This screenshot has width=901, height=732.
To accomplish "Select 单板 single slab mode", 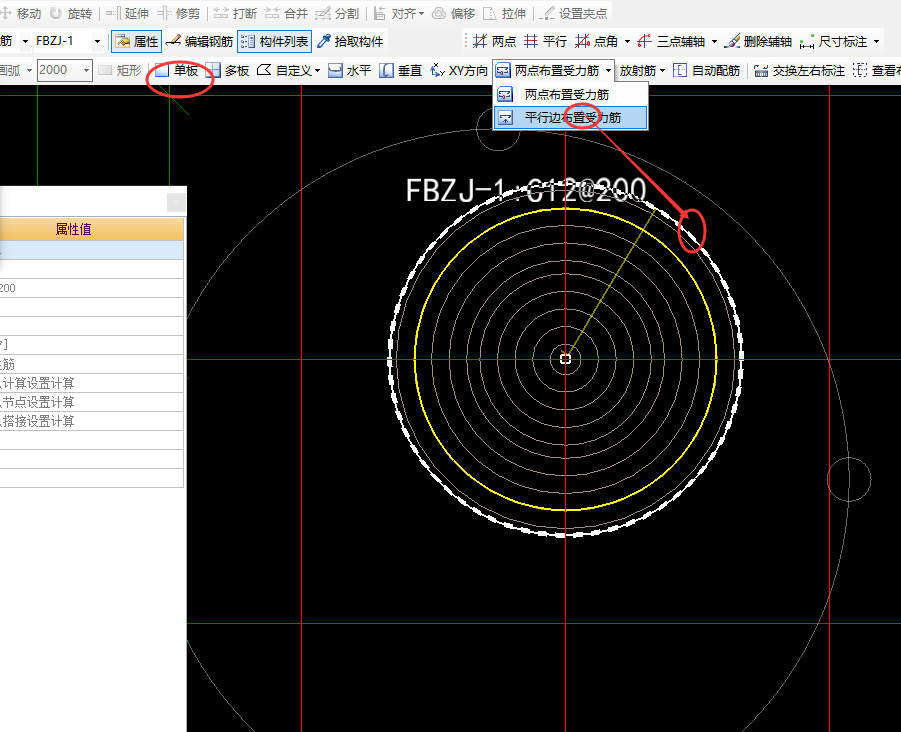I will tap(177, 70).
